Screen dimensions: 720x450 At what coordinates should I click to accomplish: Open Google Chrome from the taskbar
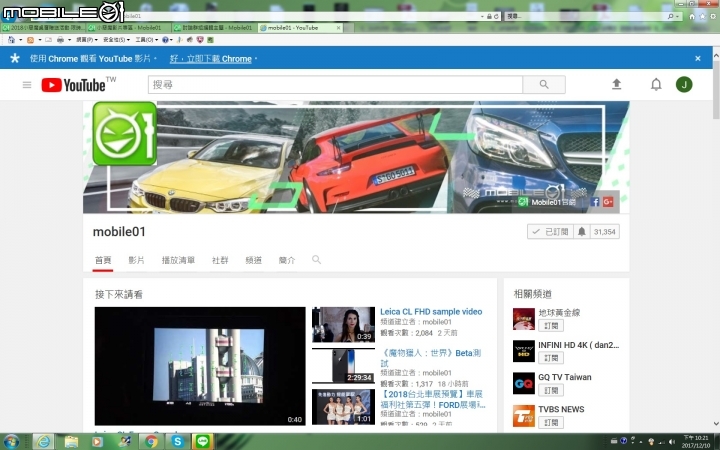[x=150, y=442]
